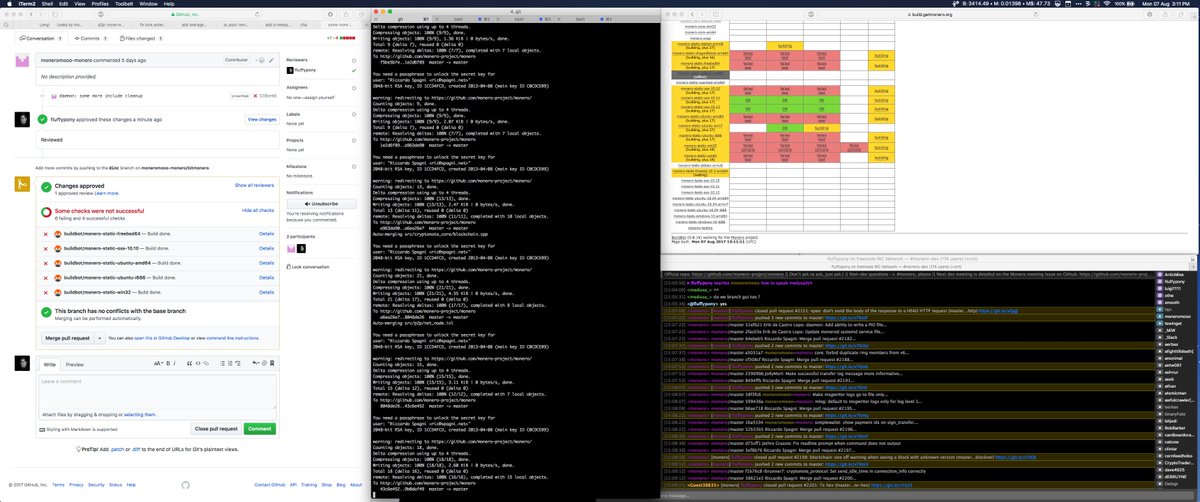This screenshot has width=1200, height=502.
Task: Open the saved replies dropdown
Action: [x=256, y=363]
